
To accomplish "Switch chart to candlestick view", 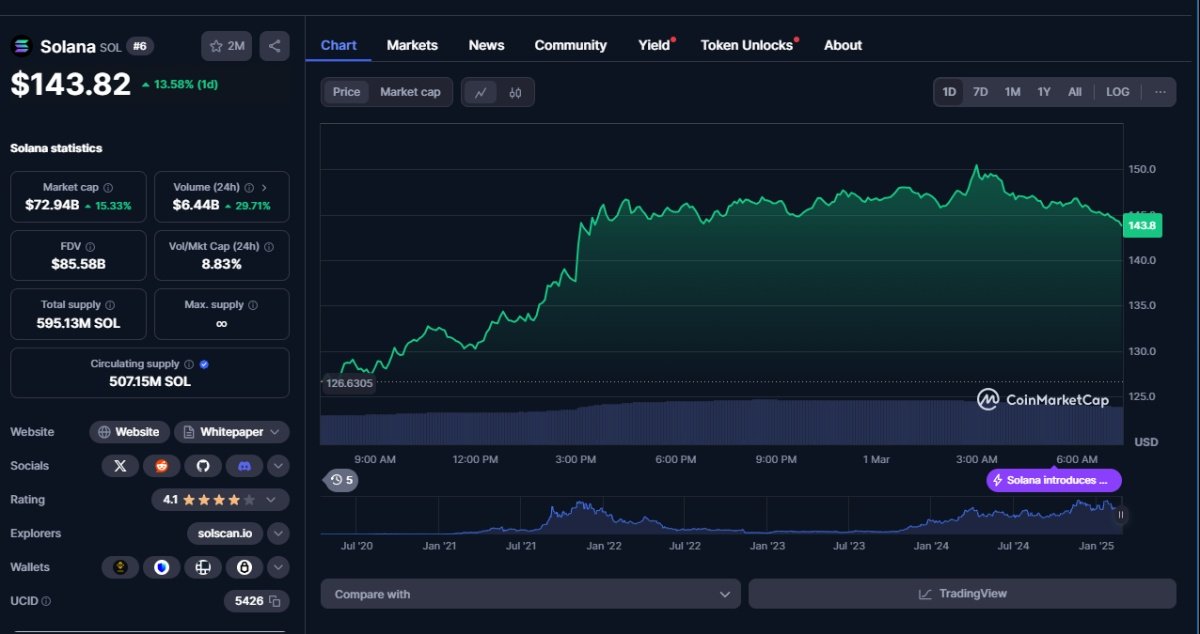I will [x=515, y=92].
